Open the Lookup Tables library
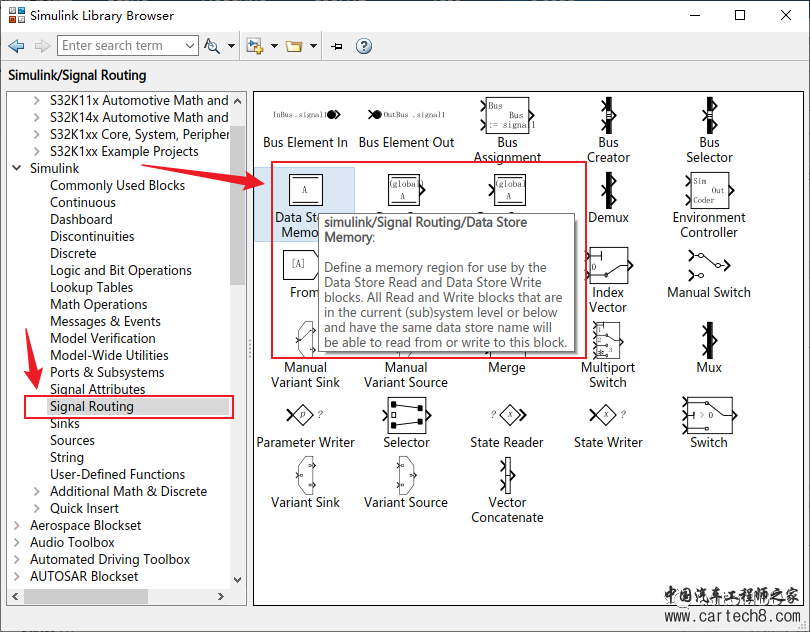 tap(91, 288)
